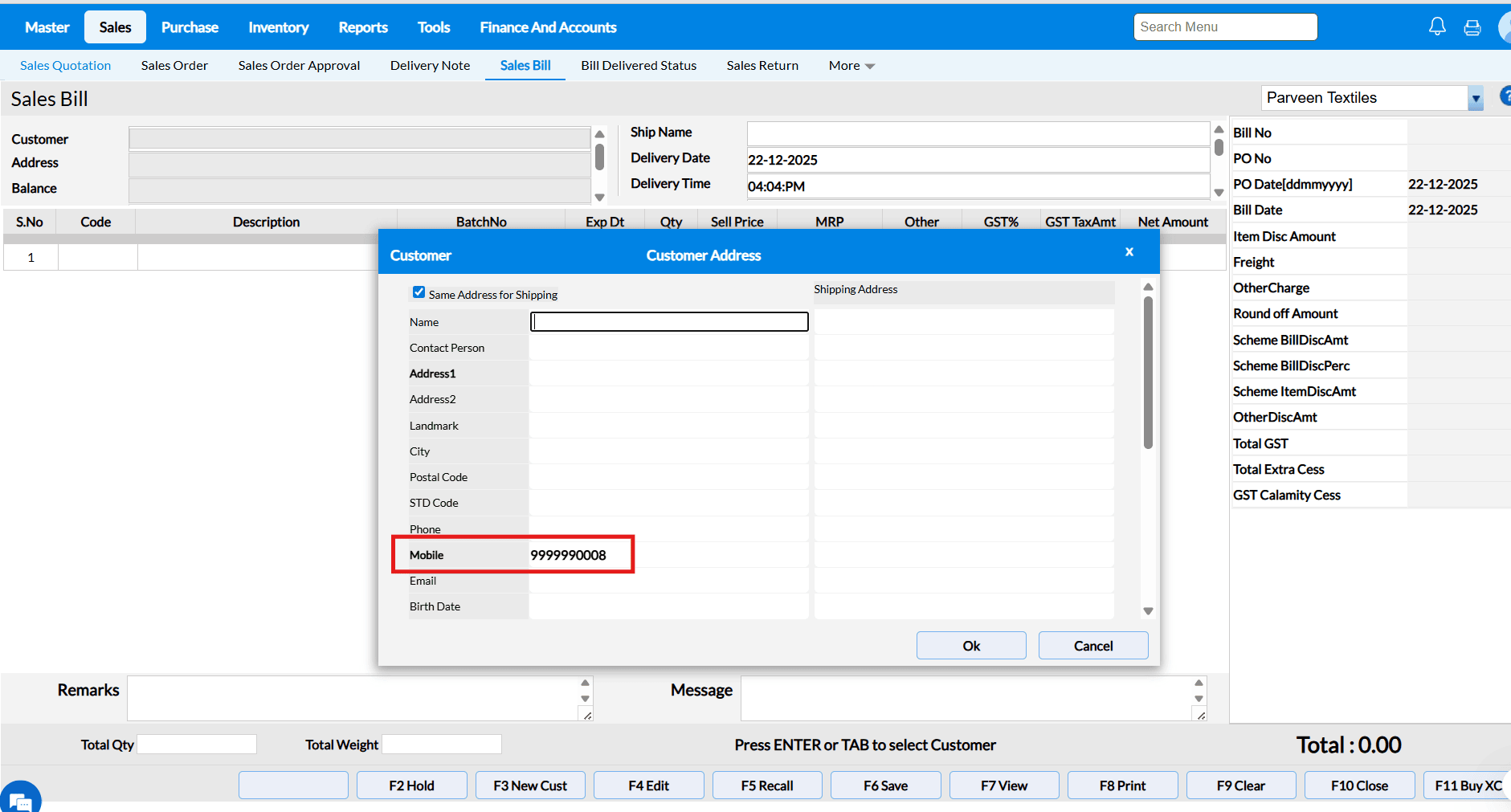
Task: Expand the Parveen Textiles company dropdown
Action: (x=1475, y=98)
